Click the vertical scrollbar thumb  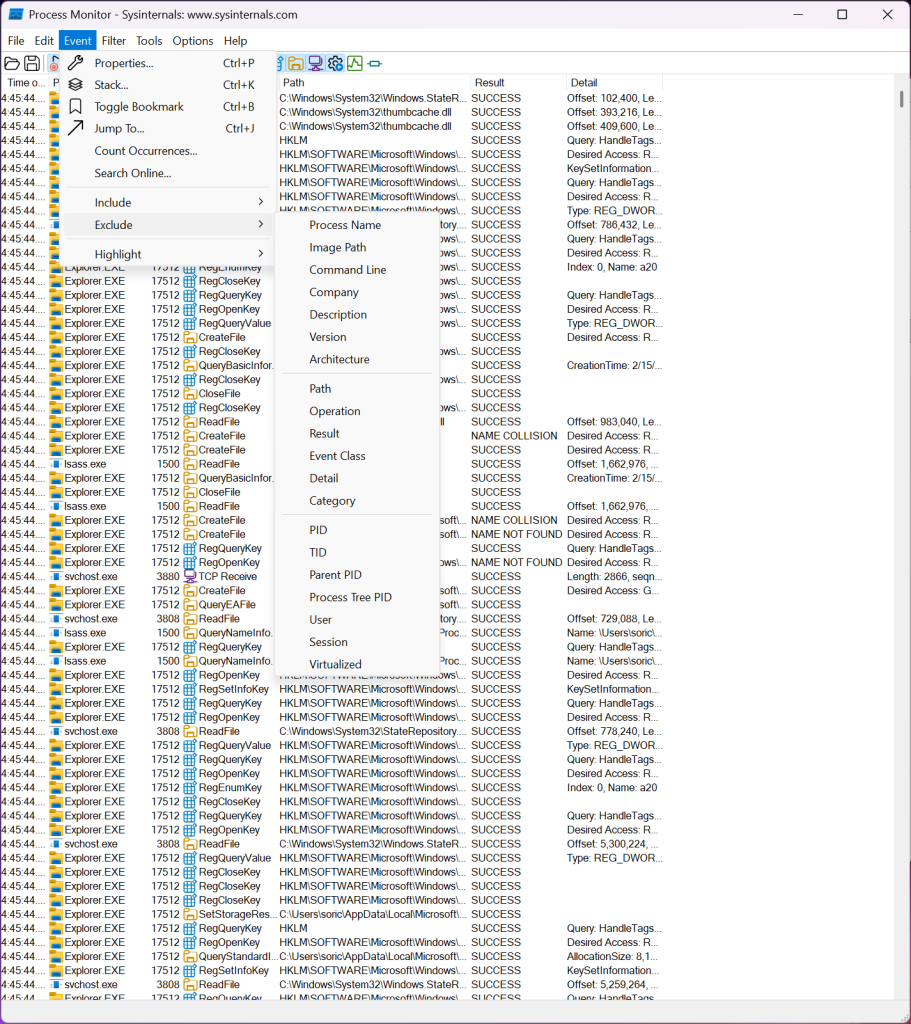click(x=901, y=99)
